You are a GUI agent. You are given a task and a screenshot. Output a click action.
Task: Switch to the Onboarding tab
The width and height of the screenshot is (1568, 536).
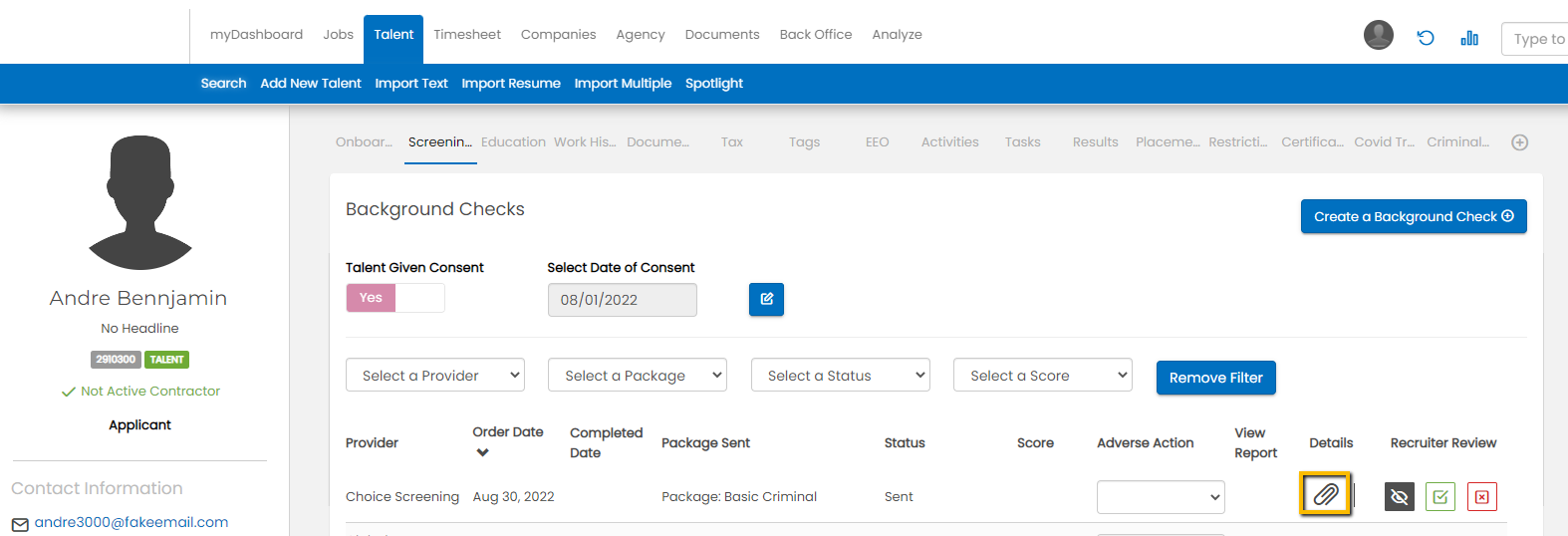pyautogui.click(x=365, y=142)
